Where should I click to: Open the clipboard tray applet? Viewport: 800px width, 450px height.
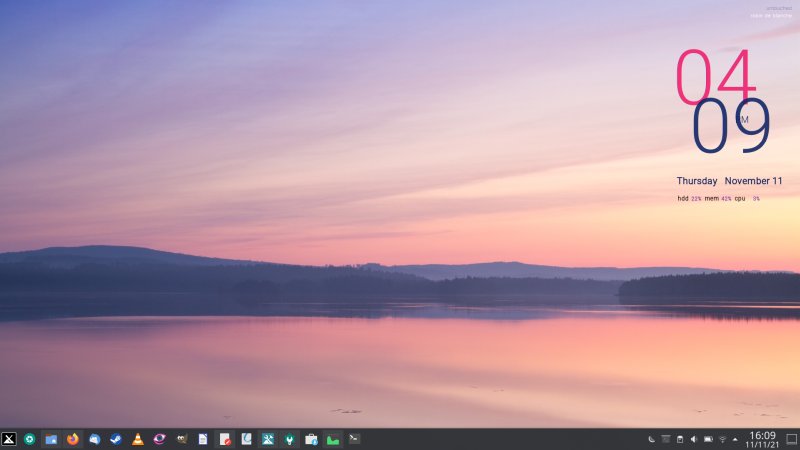pos(680,439)
